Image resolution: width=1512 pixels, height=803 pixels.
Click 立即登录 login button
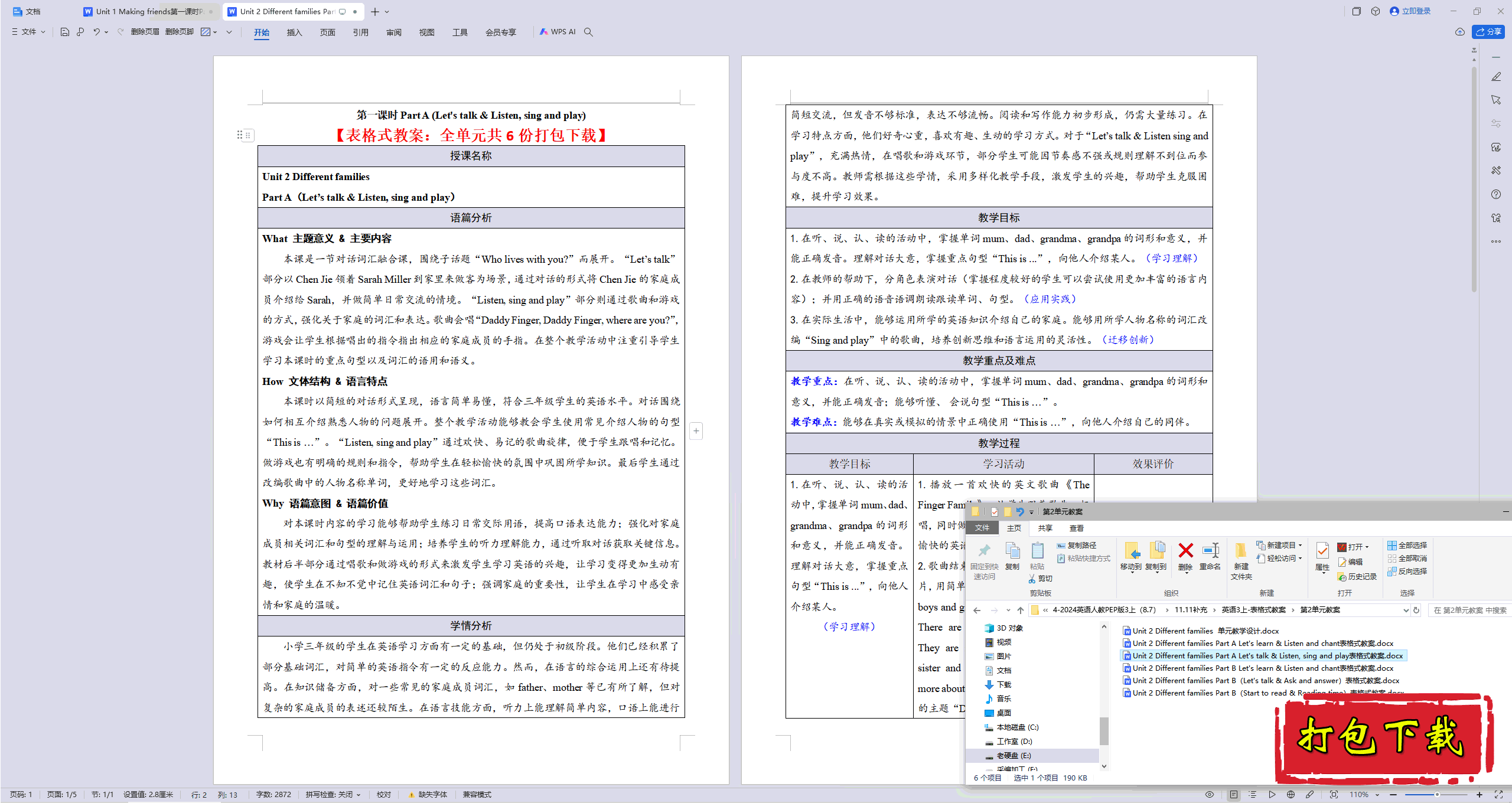pyautogui.click(x=1411, y=11)
